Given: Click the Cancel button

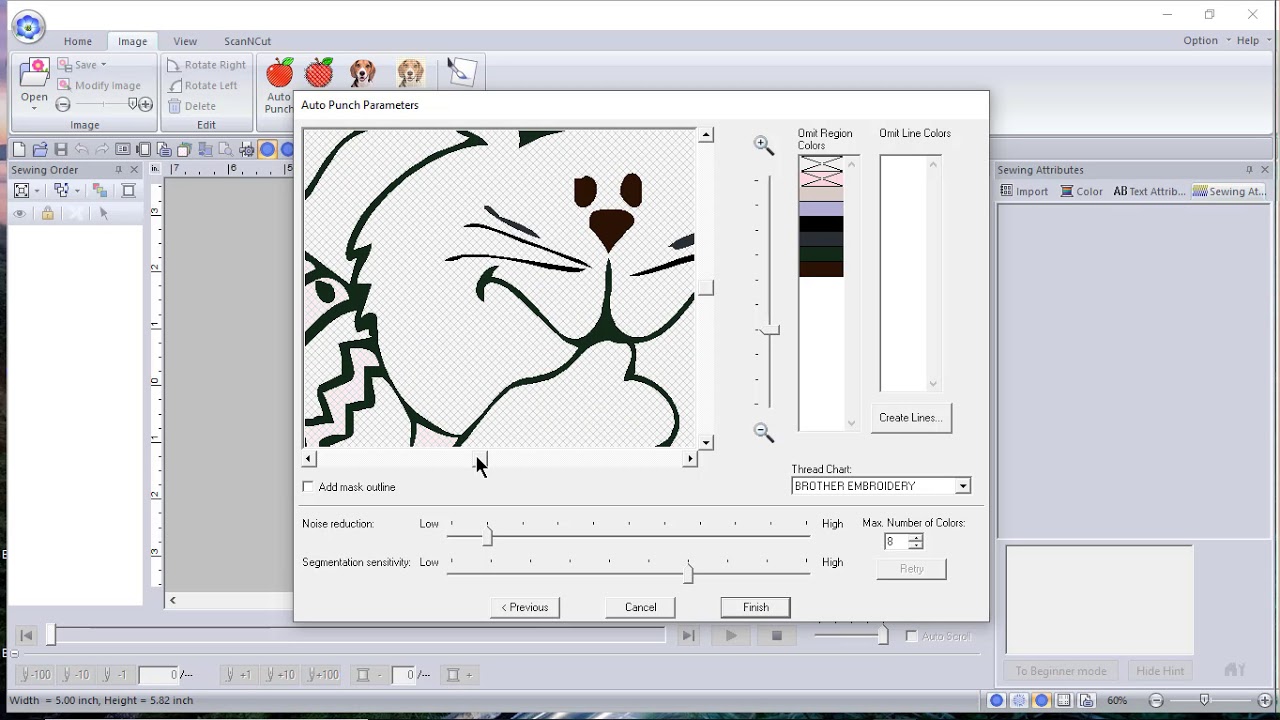Looking at the screenshot, I should click(x=641, y=607).
